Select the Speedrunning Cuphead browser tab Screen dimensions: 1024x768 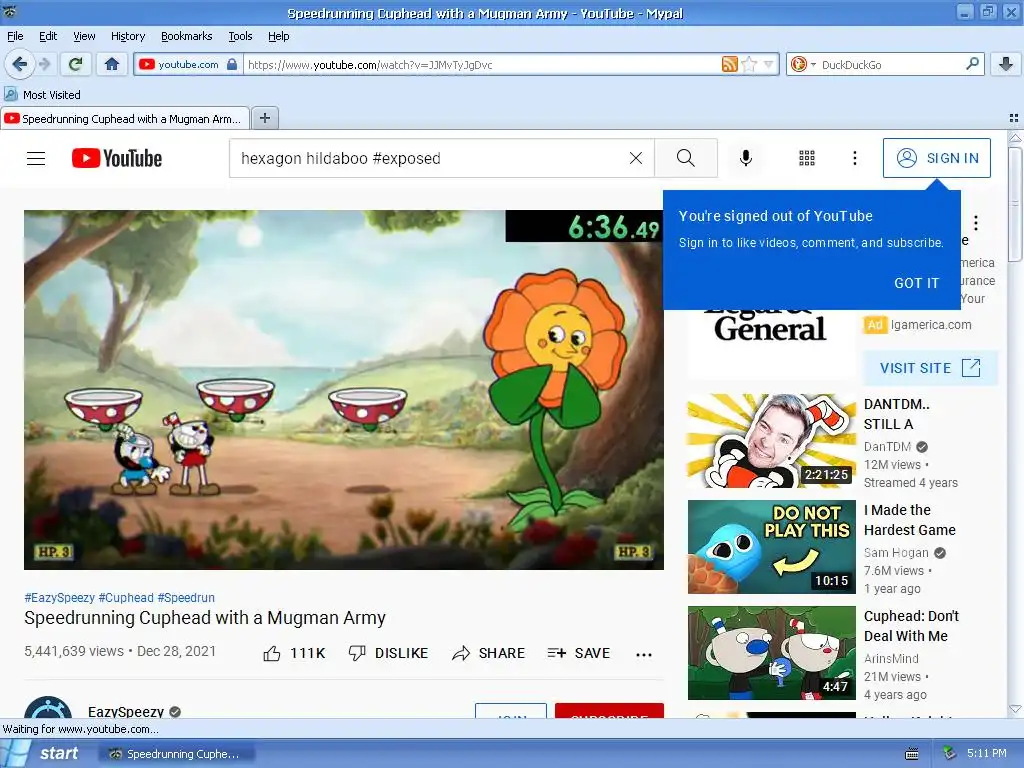click(125, 118)
